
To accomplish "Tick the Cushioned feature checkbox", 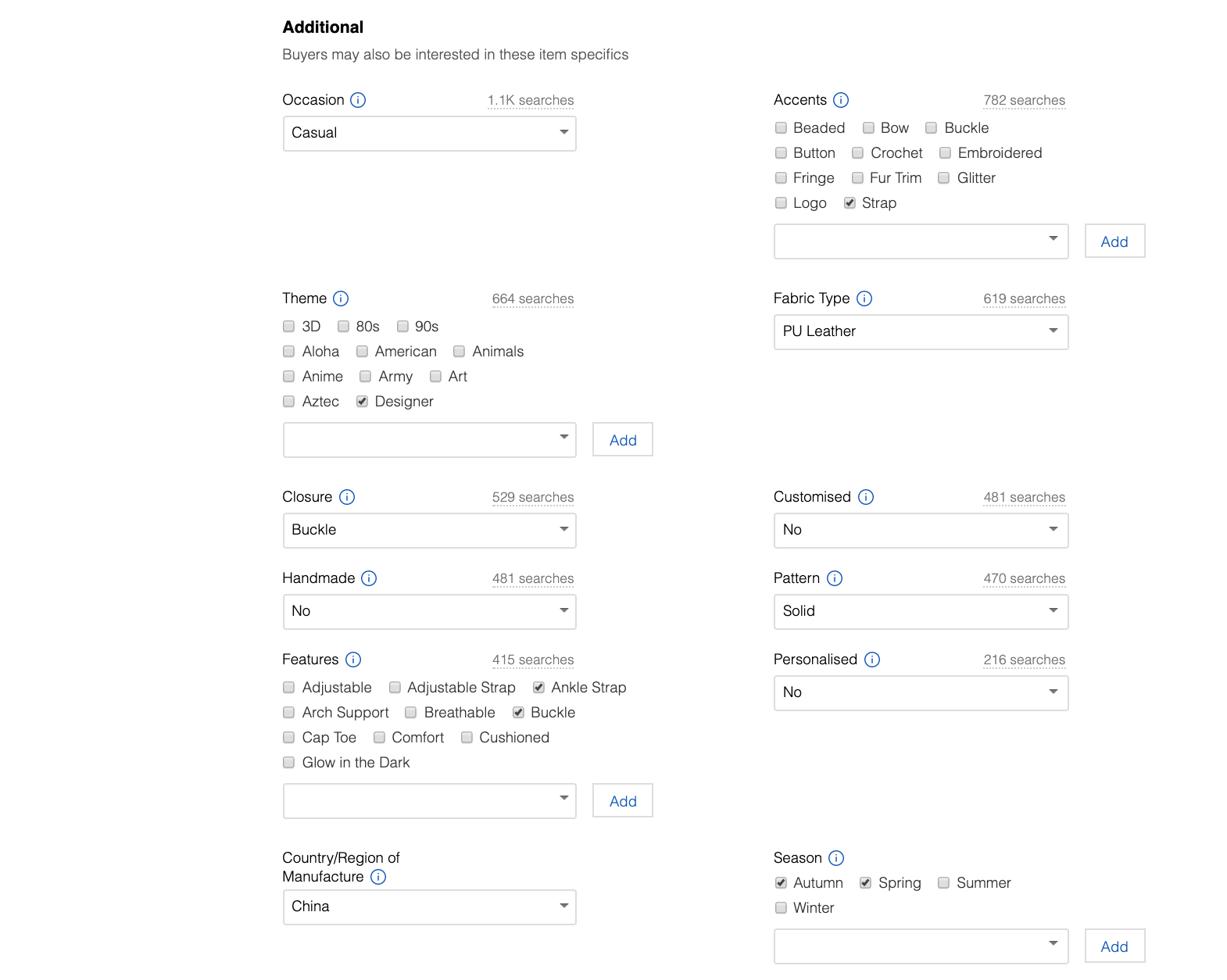I will (x=467, y=738).
